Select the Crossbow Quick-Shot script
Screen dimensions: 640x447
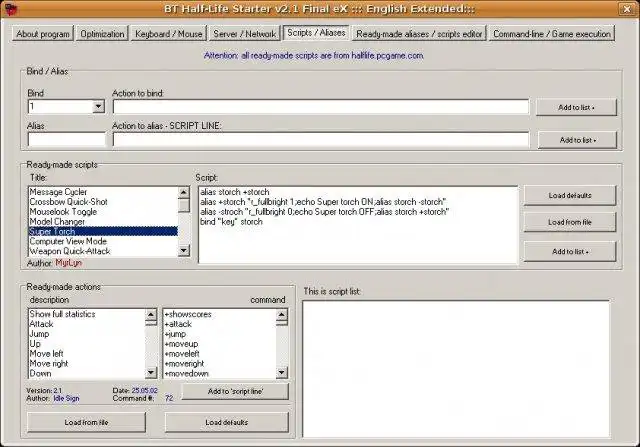pyautogui.click(x=103, y=202)
